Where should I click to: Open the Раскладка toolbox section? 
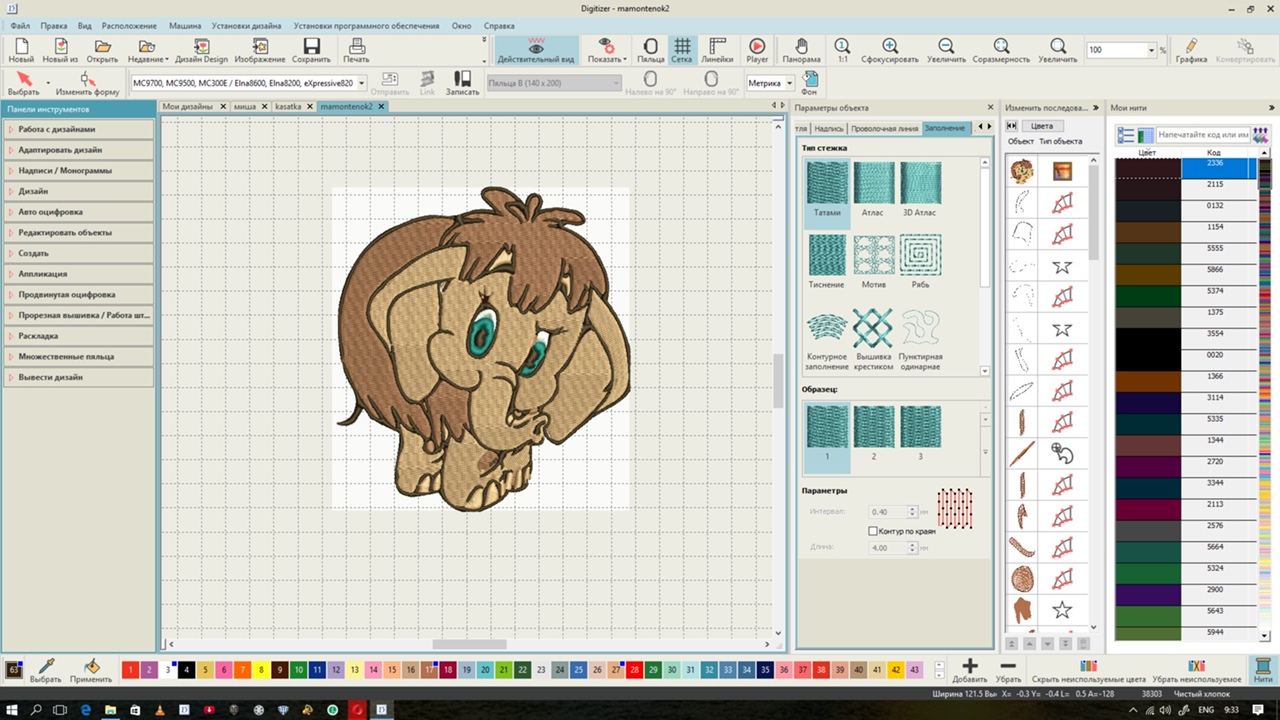(78, 336)
